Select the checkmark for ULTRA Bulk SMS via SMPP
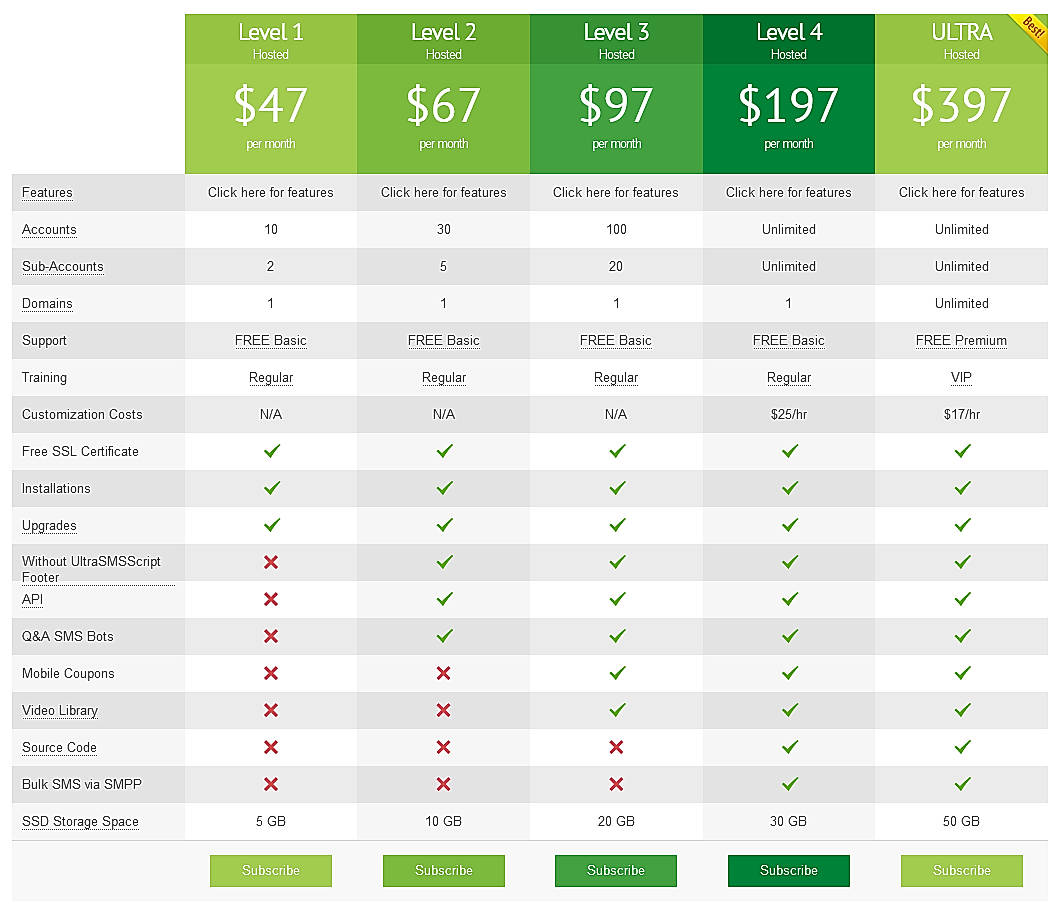Image resolution: width=1062 pixels, height=909 pixels. [x=961, y=784]
